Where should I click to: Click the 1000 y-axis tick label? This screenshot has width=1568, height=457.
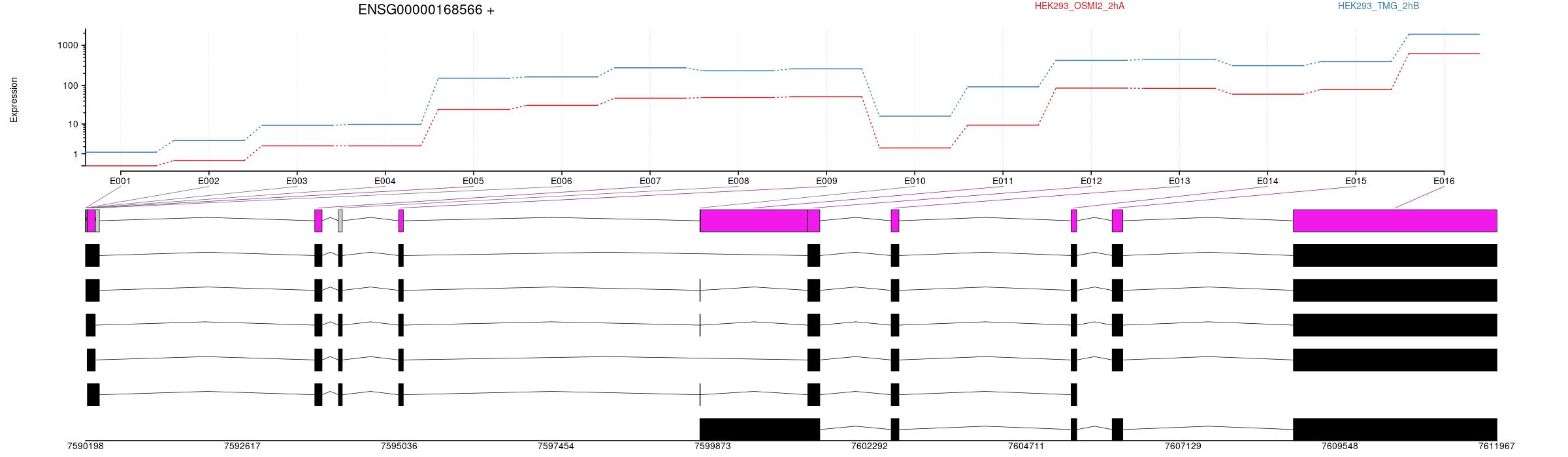[68, 45]
